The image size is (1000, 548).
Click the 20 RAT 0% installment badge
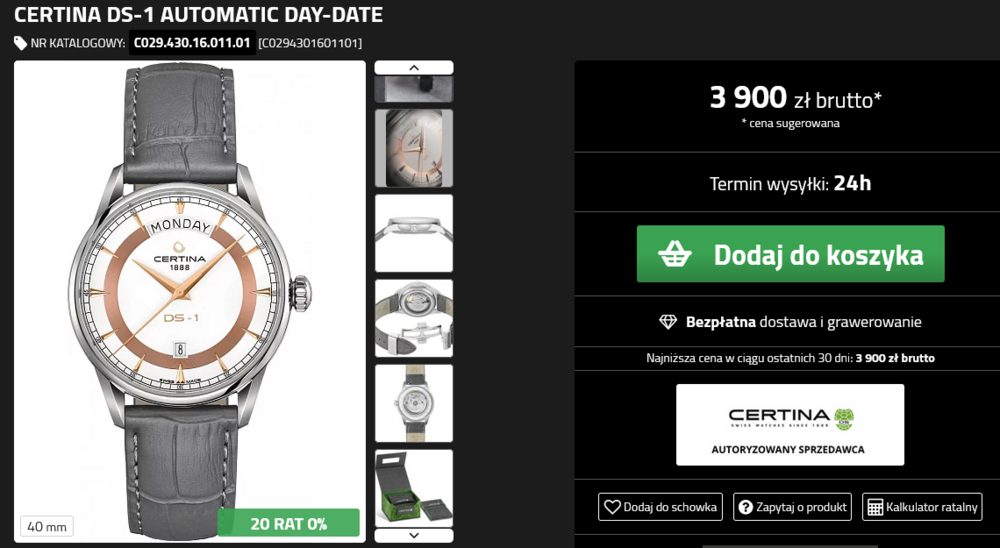coord(288,523)
